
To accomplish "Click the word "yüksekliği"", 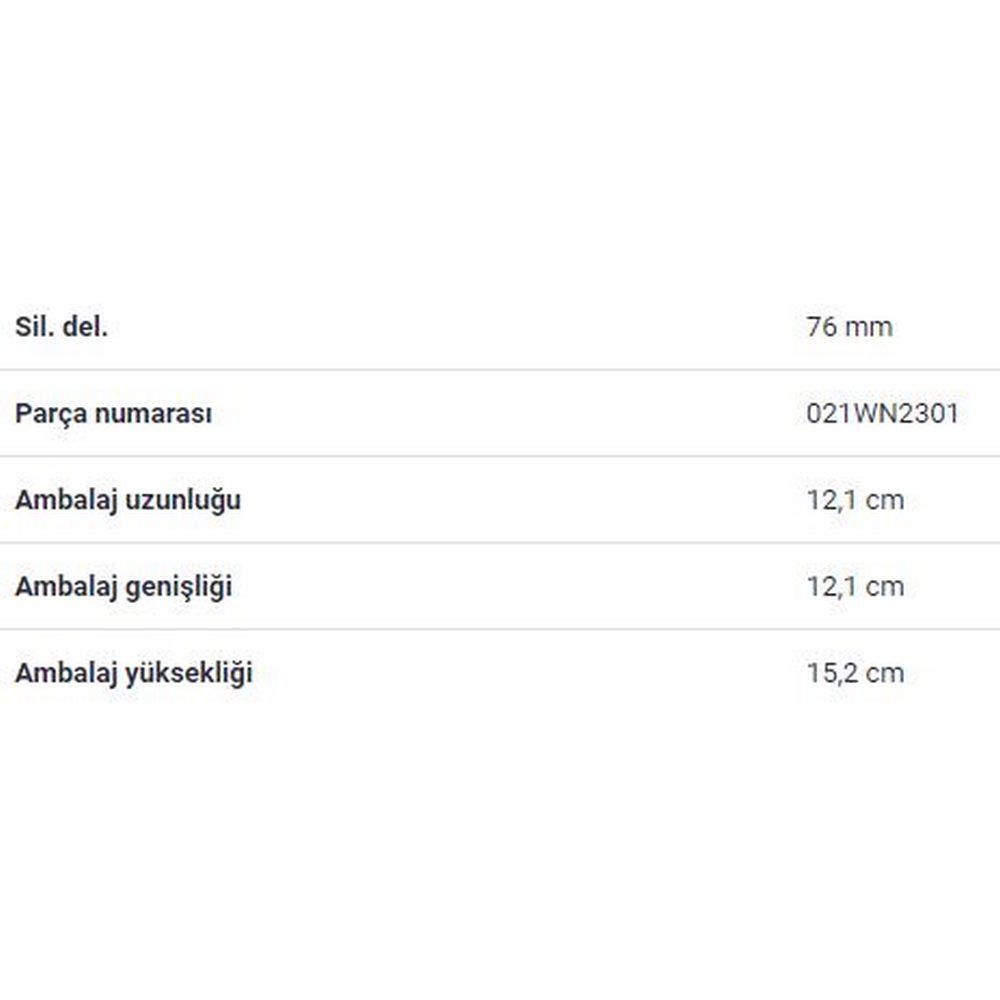I will (188, 673).
